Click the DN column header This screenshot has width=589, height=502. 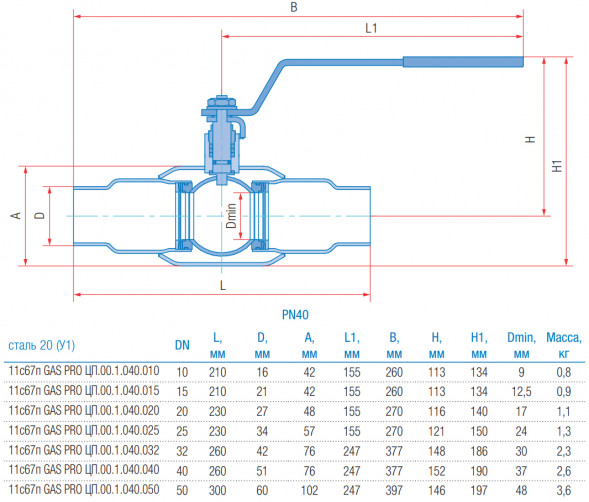coord(182,345)
